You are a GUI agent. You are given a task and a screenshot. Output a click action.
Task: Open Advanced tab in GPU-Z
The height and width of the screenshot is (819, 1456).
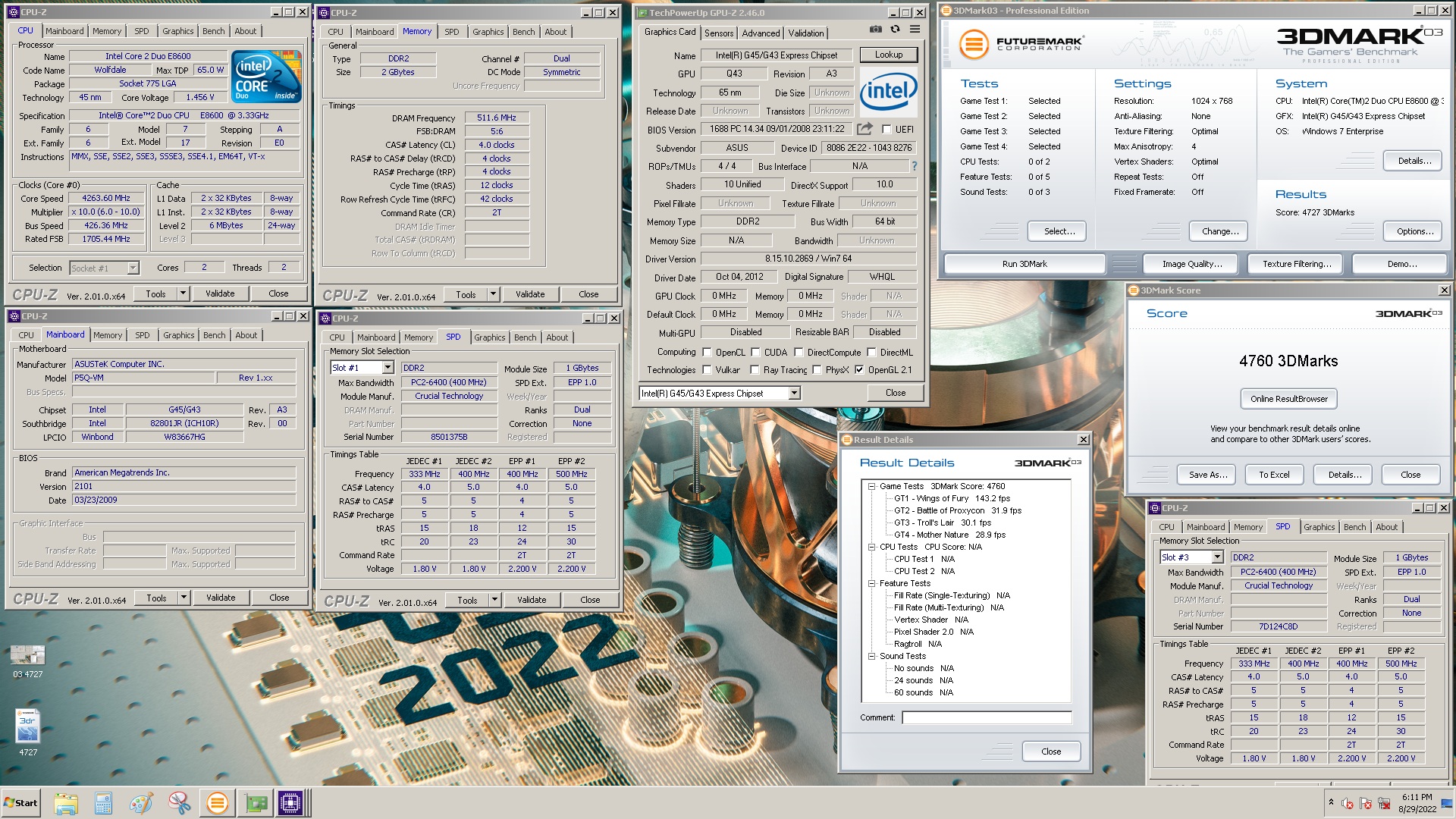761,33
